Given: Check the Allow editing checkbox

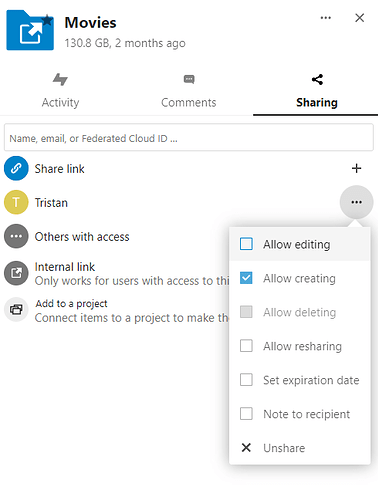Looking at the screenshot, I should (246, 244).
